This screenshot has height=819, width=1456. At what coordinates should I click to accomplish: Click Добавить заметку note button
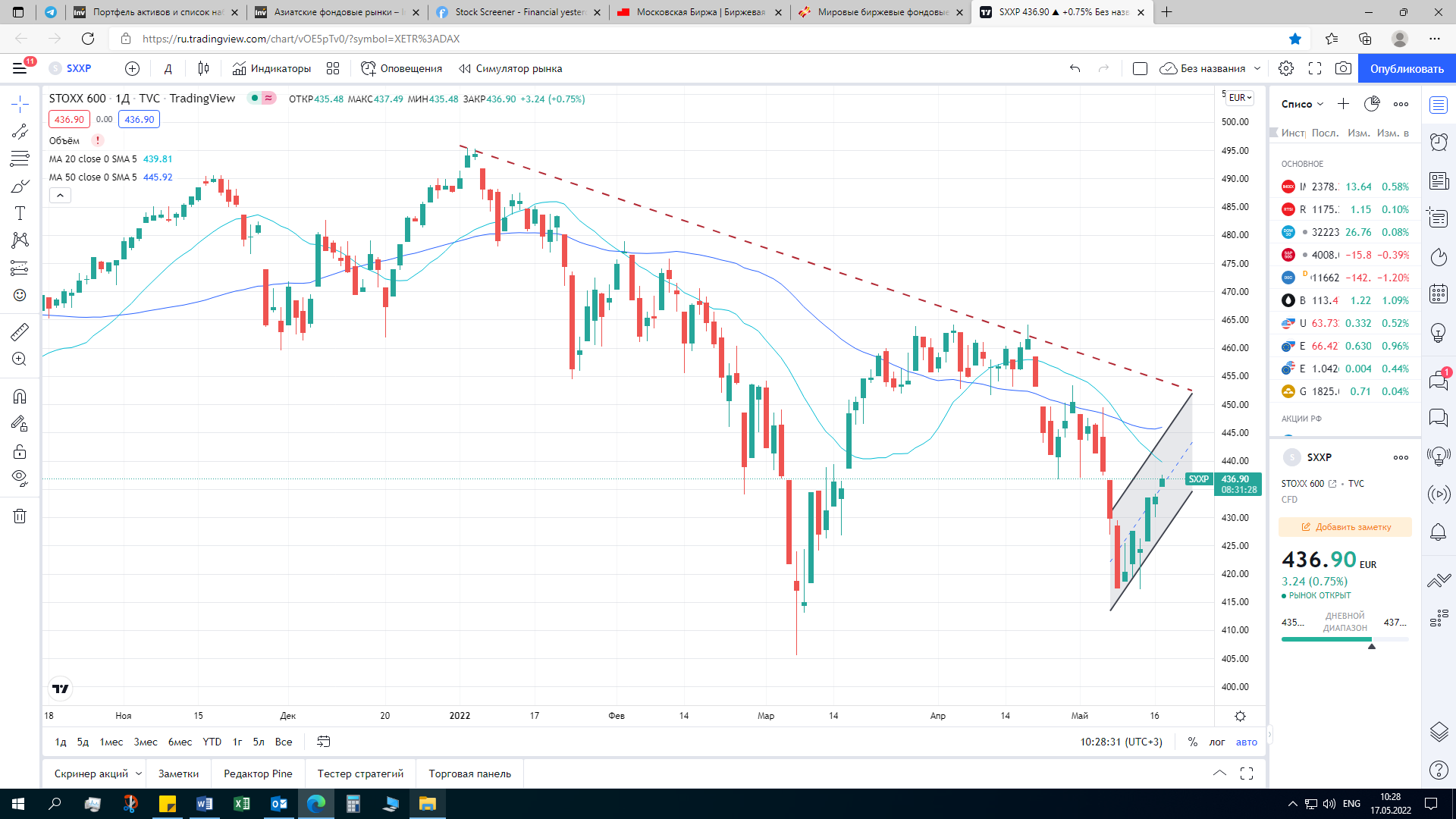1345,527
